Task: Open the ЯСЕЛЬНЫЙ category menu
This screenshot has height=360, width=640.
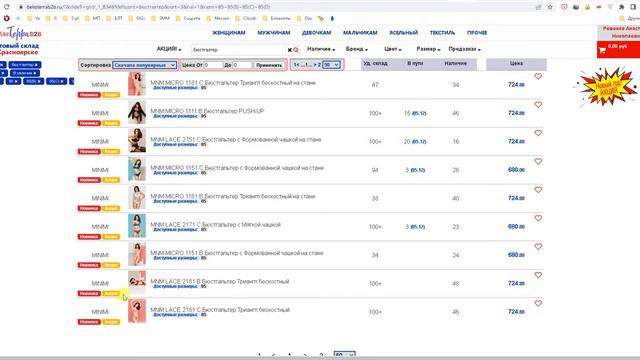Action: click(403, 33)
